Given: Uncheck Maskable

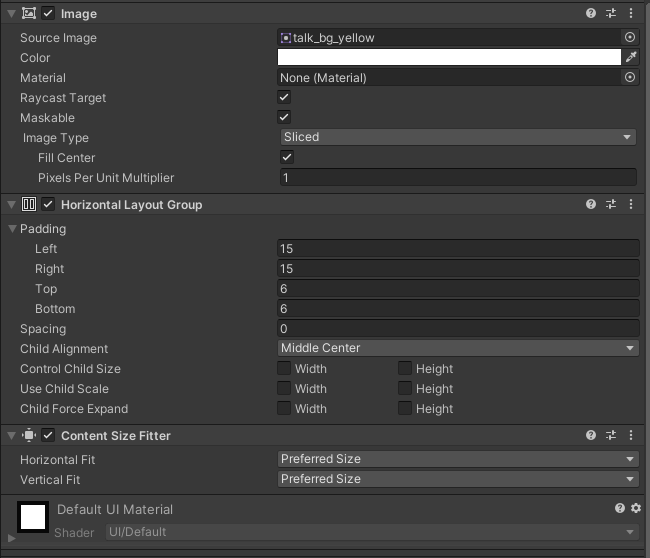Looking at the screenshot, I should (x=284, y=117).
